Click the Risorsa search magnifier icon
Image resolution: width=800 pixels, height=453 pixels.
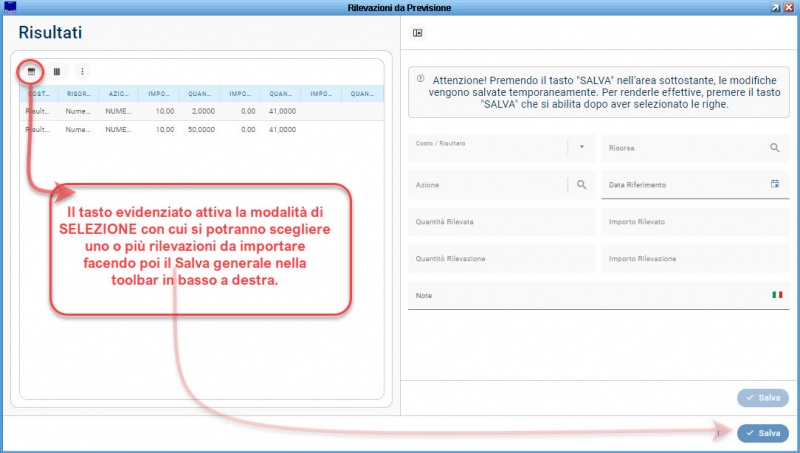click(x=774, y=148)
